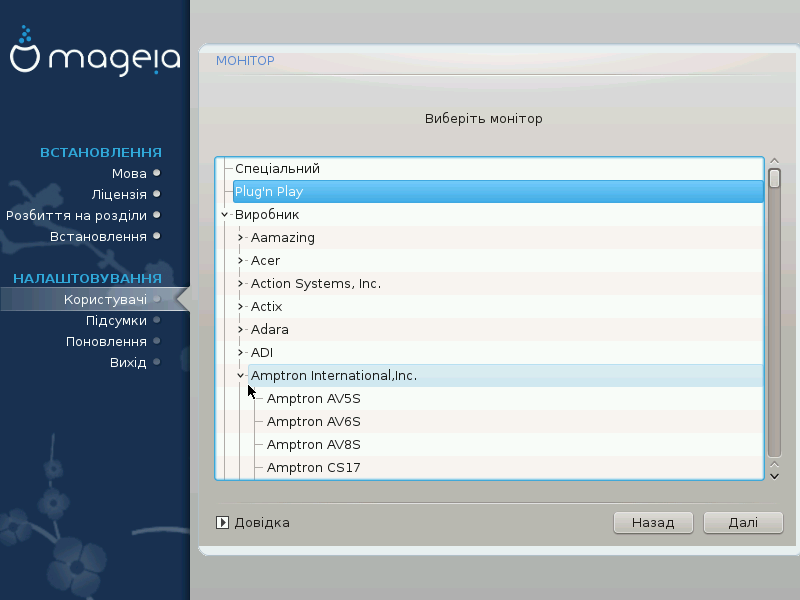The image size is (800, 600).
Task: Click the Довідка help play icon
Action: (222, 522)
